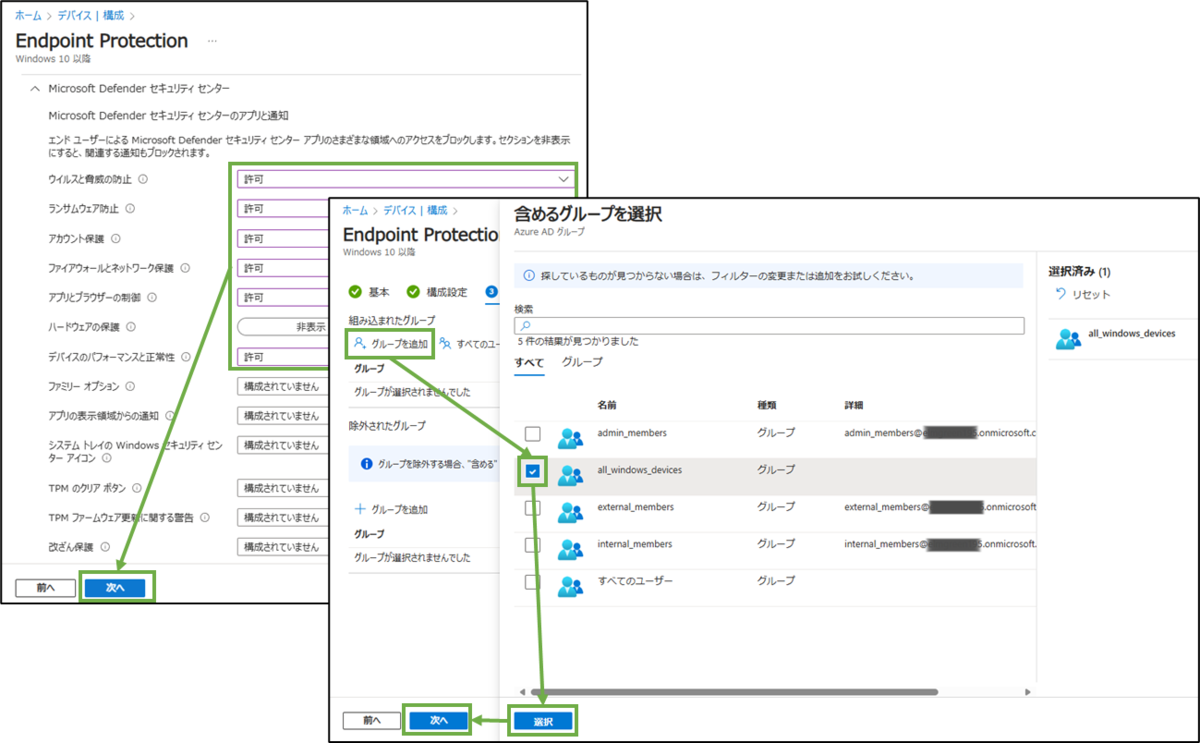Open info tooltip for ランサムウェア防止

click(x=130, y=209)
